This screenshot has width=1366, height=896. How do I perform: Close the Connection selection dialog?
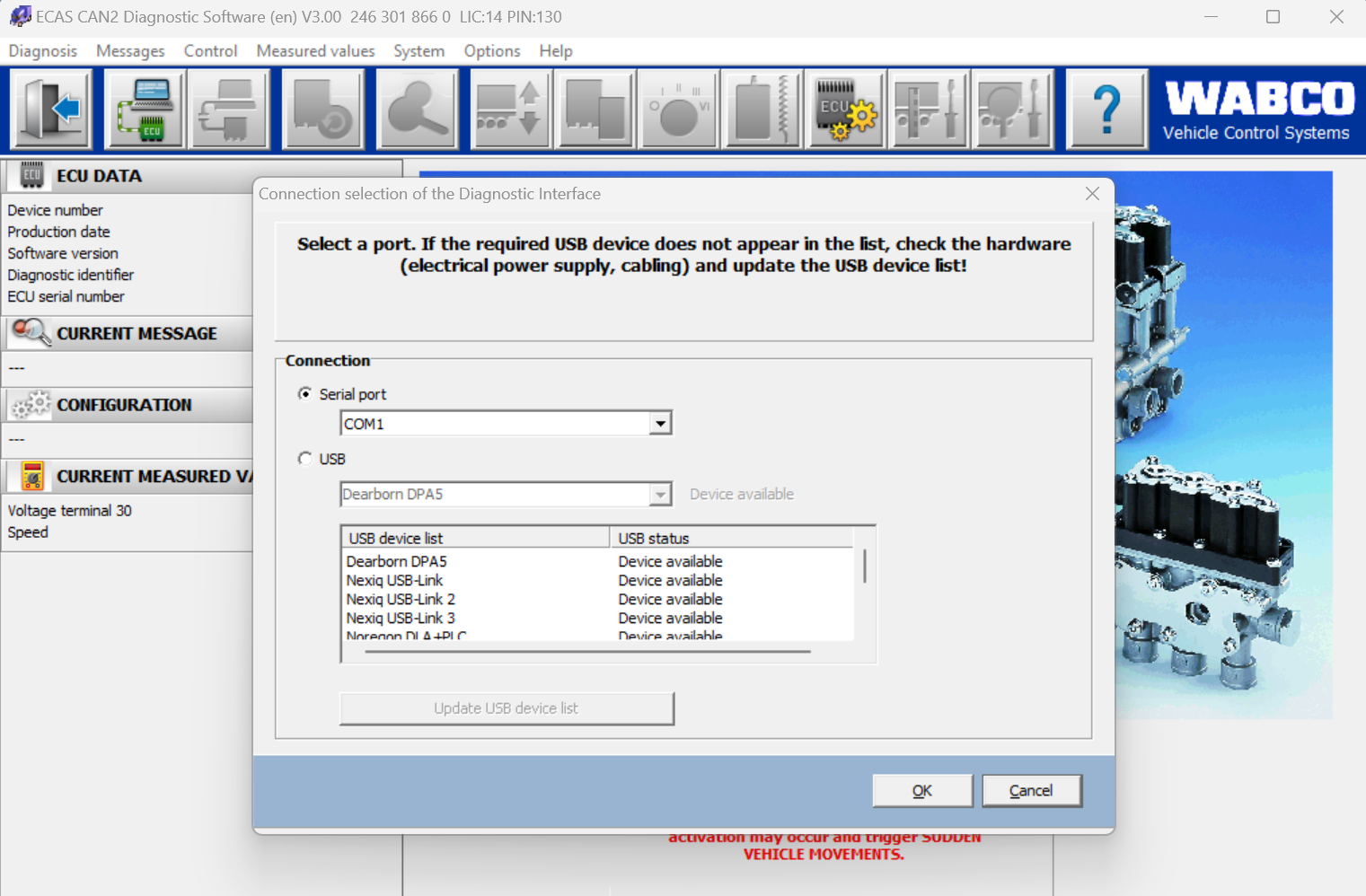tap(1092, 194)
